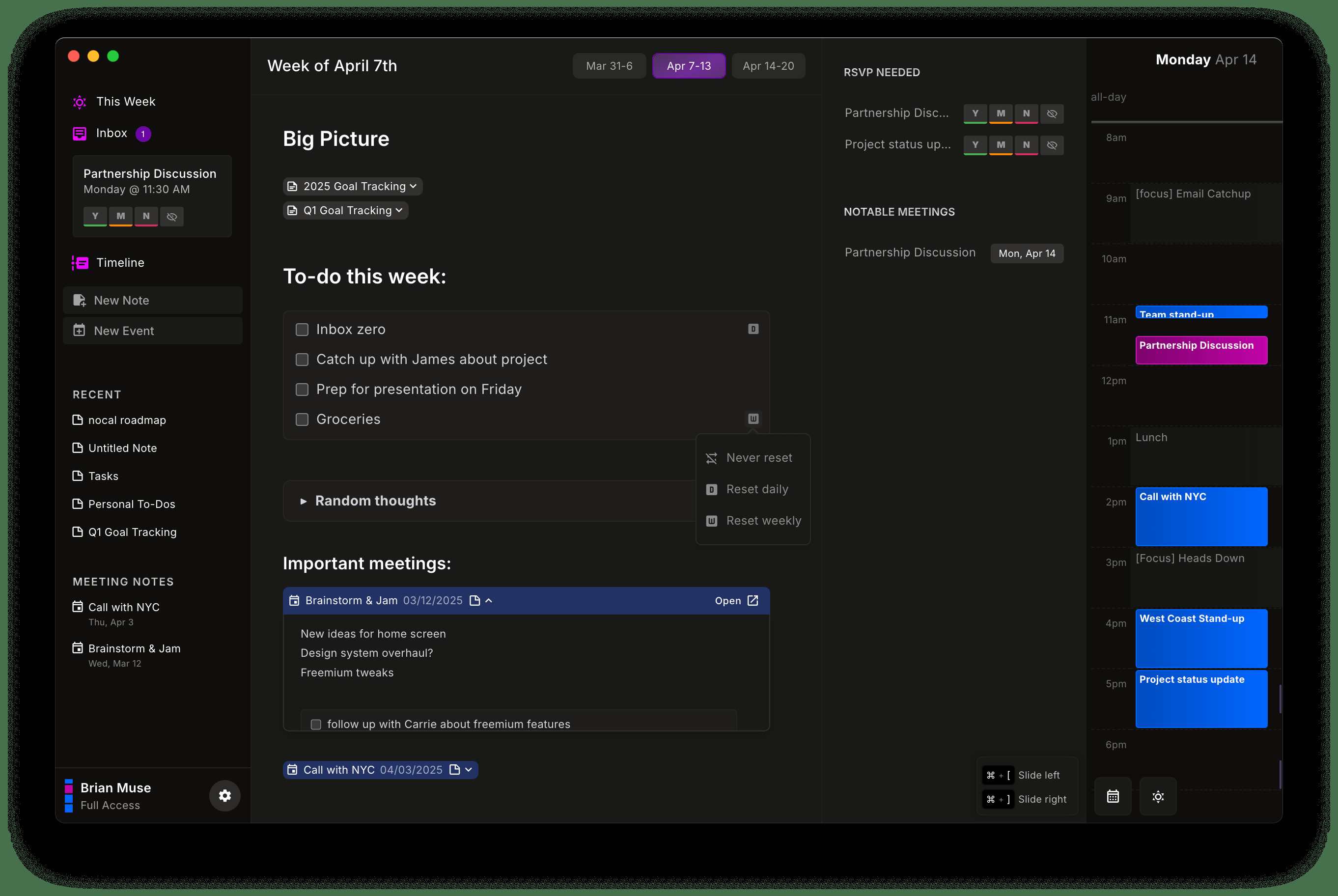Expand the Random thoughts section
The image size is (1338, 896).
pyautogui.click(x=304, y=501)
